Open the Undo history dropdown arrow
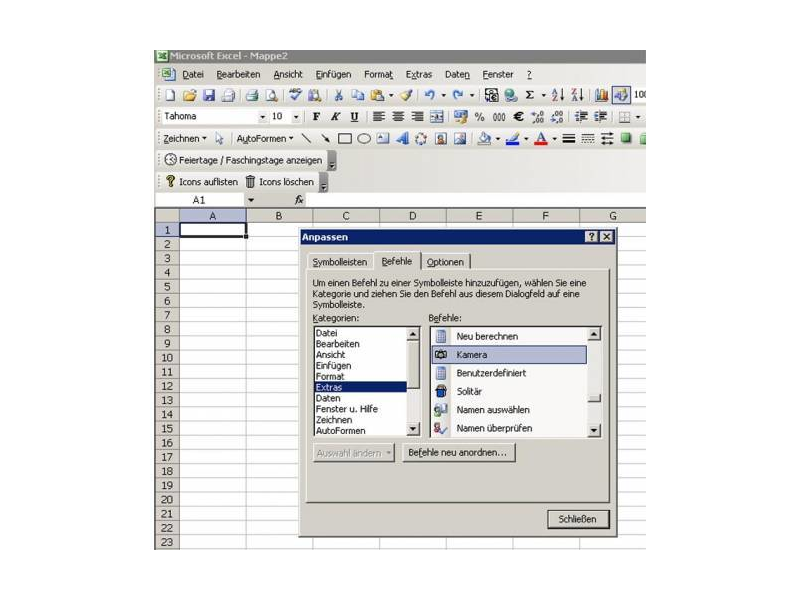The width and height of the screenshot is (800, 600). (443, 95)
